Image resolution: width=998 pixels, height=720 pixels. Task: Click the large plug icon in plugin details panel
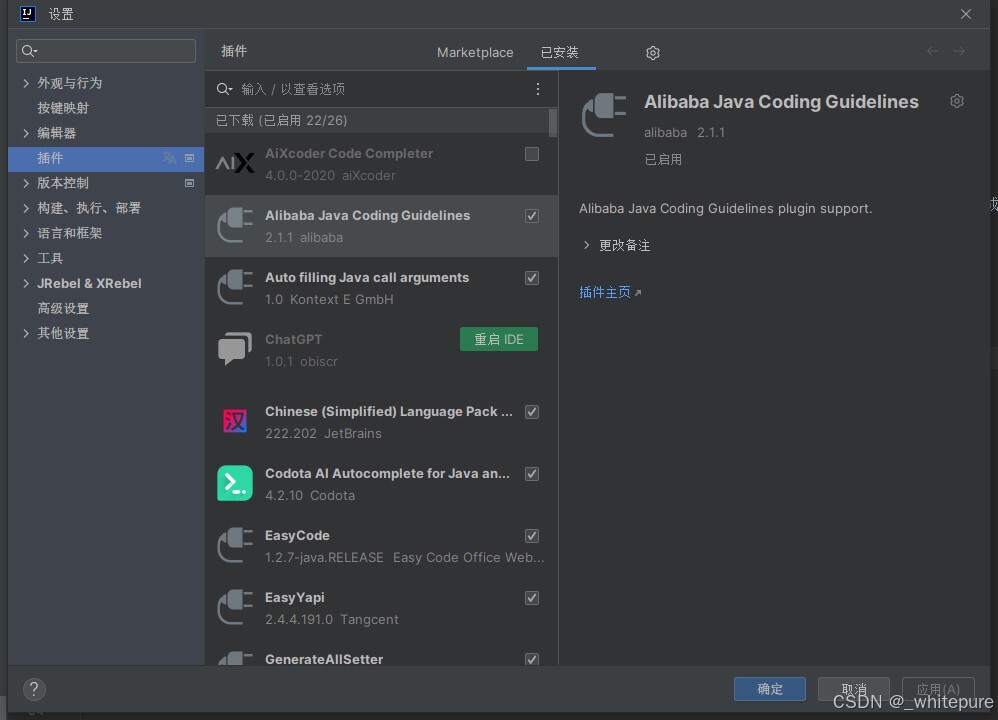click(x=604, y=115)
